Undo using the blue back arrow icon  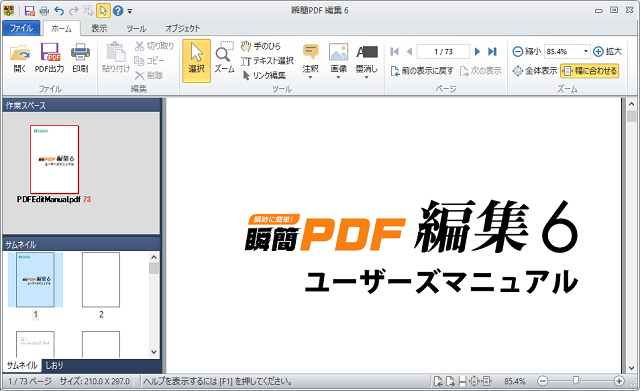(59, 11)
